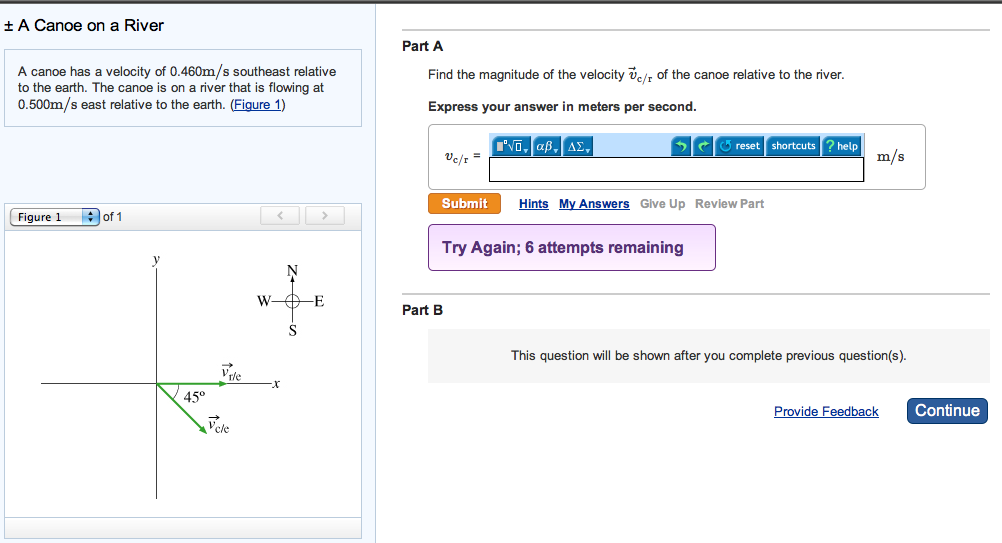Click the v c/r answer input field
Image resolution: width=1002 pixels, height=543 pixels.
click(x=676, y=169)
